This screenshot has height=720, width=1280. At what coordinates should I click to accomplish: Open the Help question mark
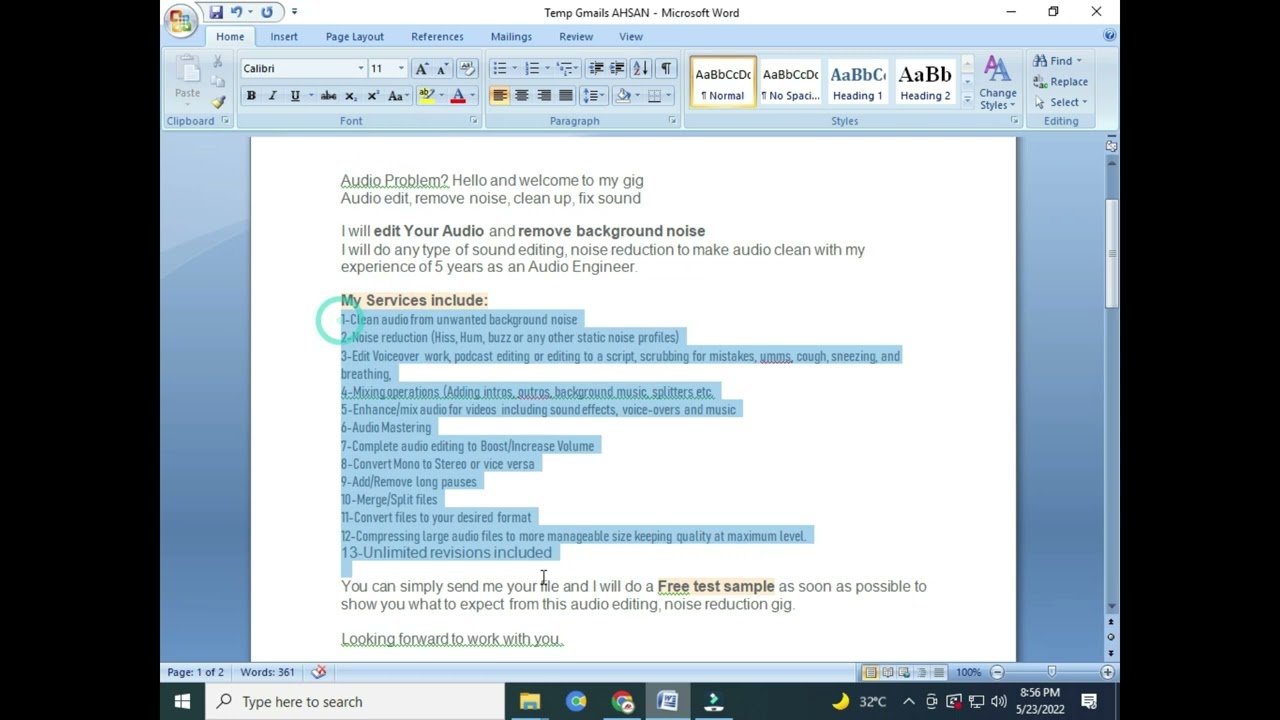1109,35
